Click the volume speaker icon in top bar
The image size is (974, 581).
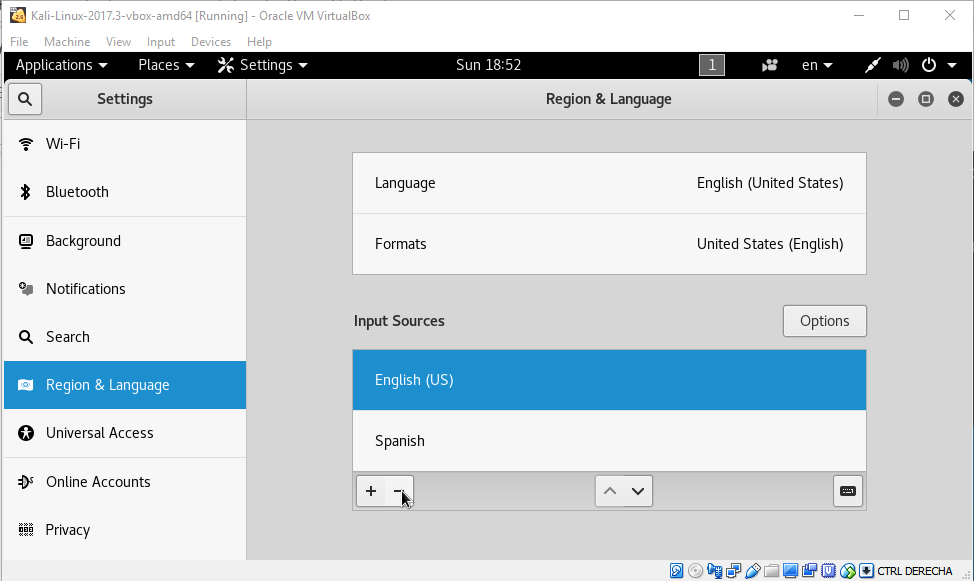901,65
